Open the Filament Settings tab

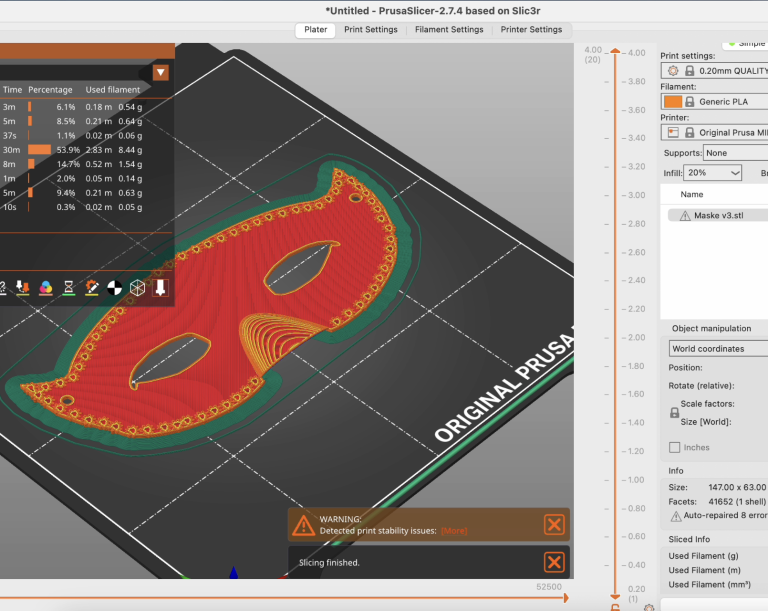(x=449, y=30)
